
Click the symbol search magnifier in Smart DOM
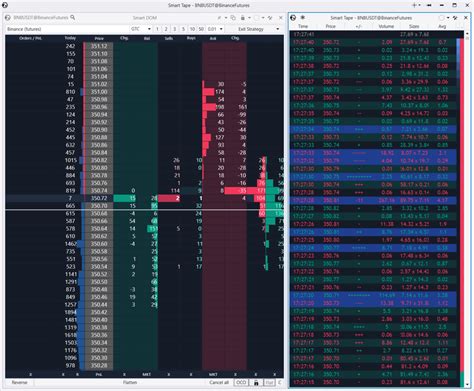tap(73, 17)
